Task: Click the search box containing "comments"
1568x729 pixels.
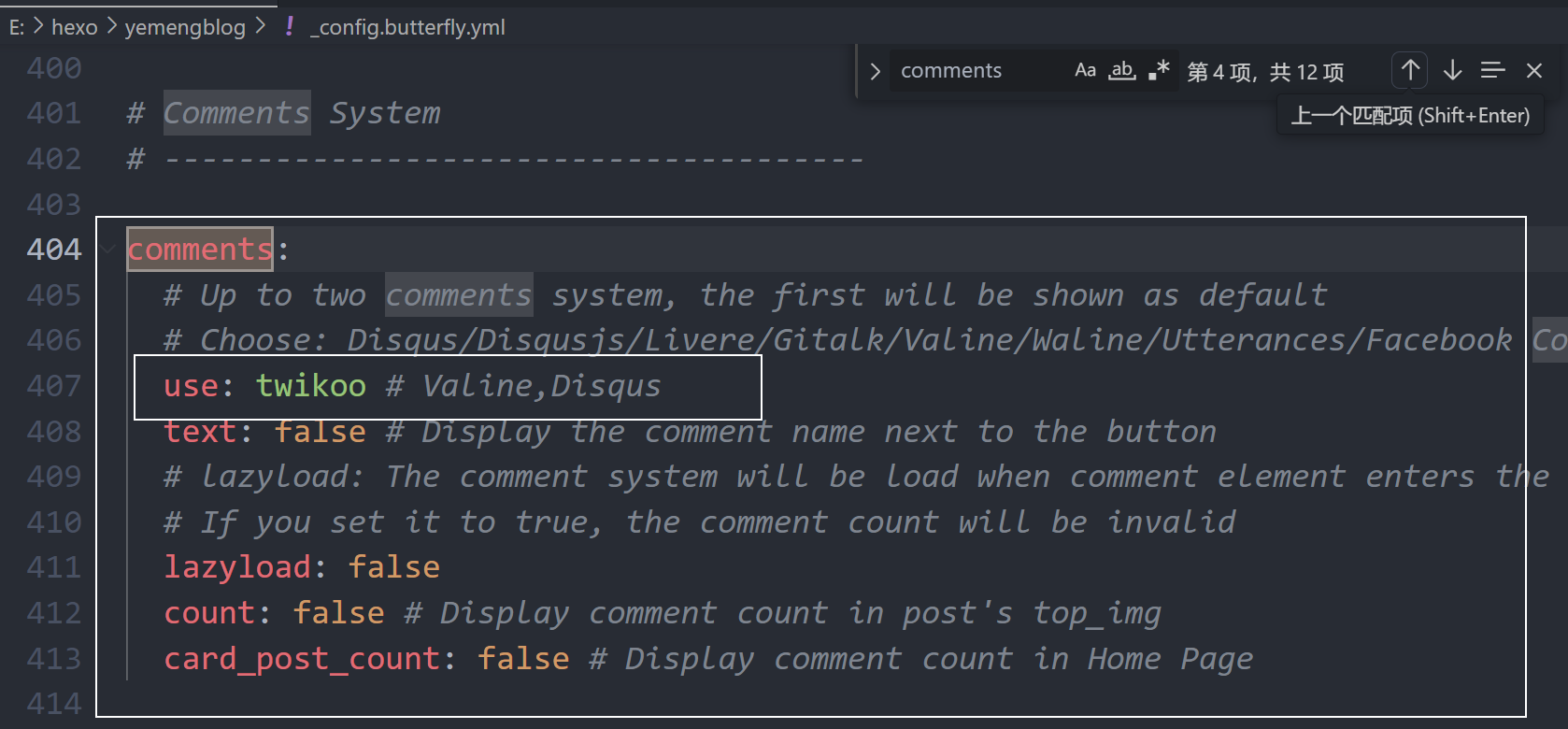Action: point(972,71)
